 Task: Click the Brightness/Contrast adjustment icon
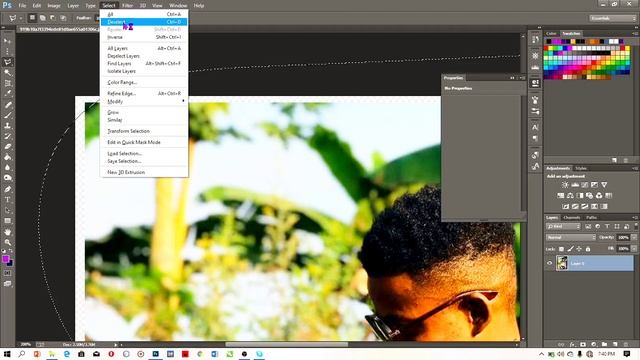[x=565, y=185]
